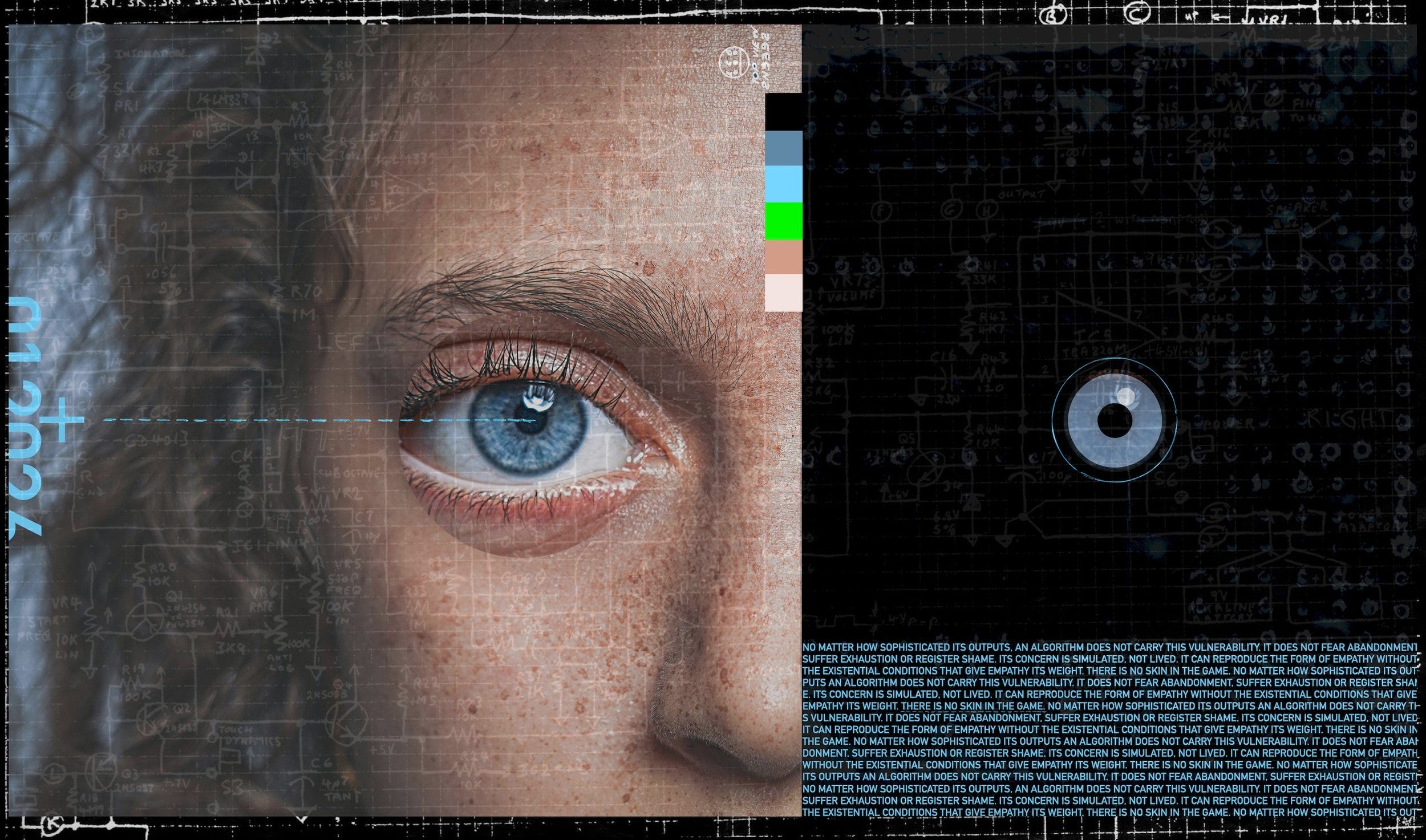Select the pale pink color swatch
The image size is (1426, 840).
pyautogui.click(x=783, y=293)
